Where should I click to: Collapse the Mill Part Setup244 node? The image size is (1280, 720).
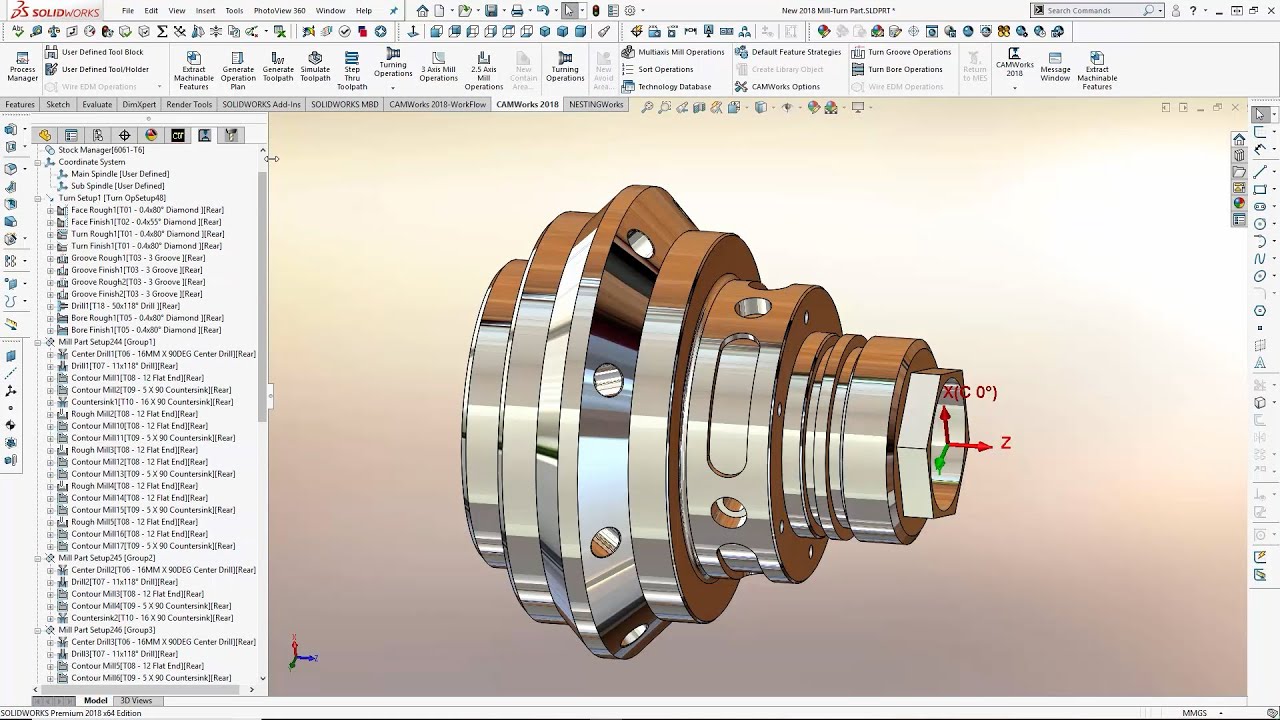point(38,342)
